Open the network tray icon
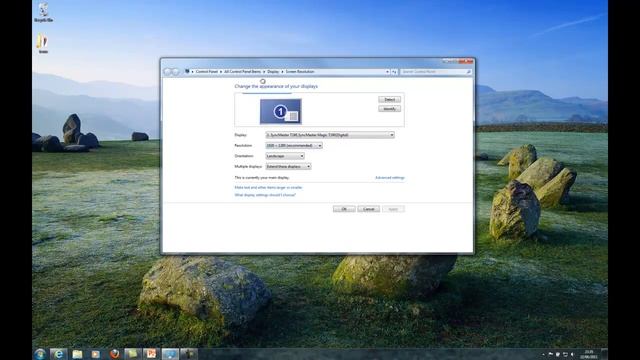 point(565,354)
